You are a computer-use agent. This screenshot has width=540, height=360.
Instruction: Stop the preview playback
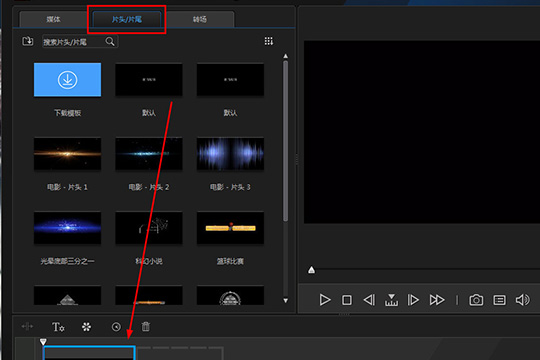tap(347, 300)
